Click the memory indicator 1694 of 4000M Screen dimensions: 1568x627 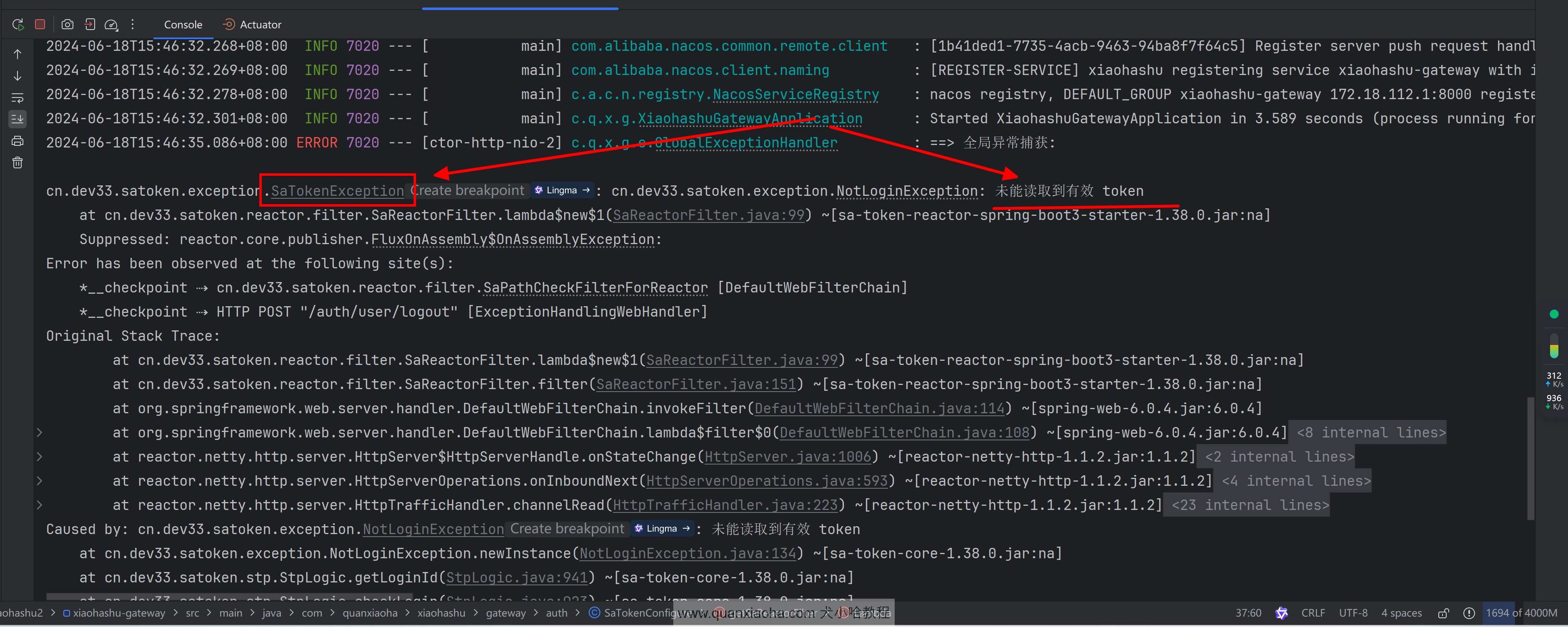click(1521, 613)
